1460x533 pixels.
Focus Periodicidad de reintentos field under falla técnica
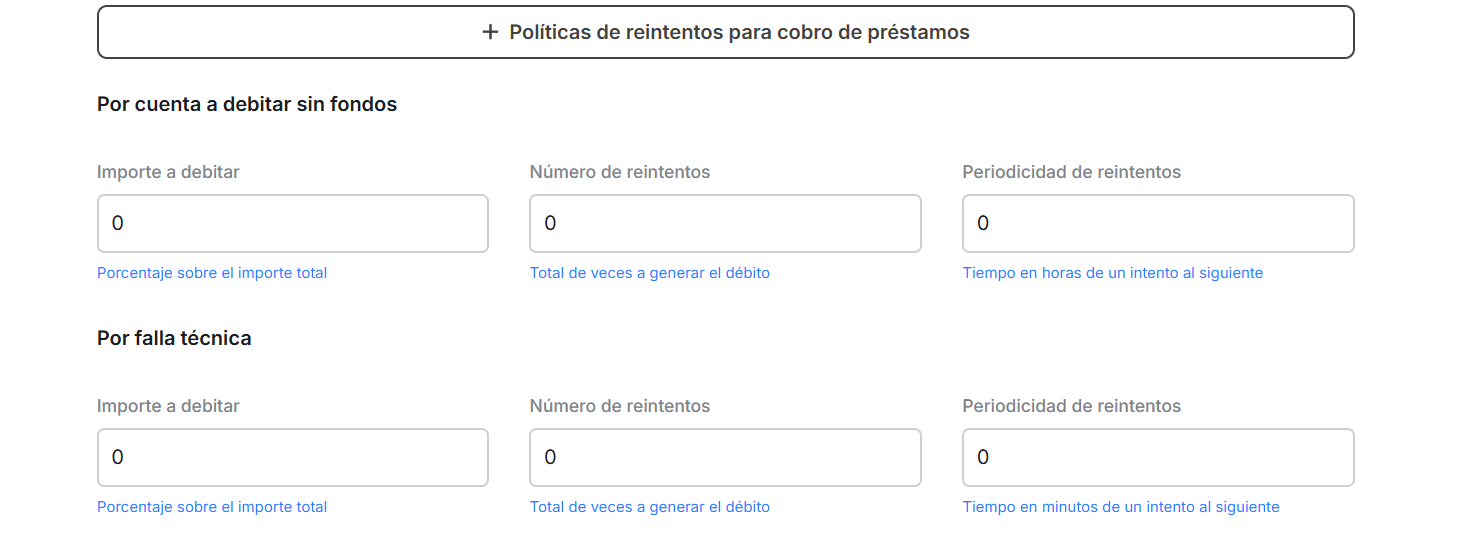tap(1158, 457)
